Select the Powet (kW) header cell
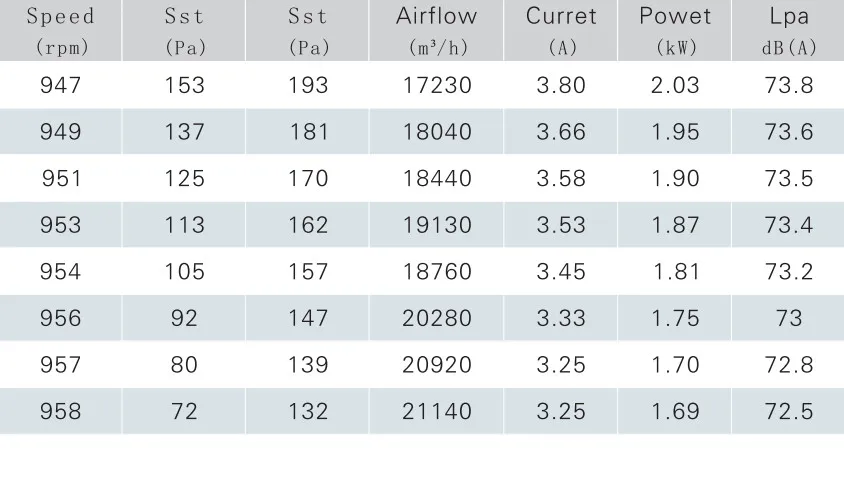Screen dimensions: 844x482 point(675,31)
